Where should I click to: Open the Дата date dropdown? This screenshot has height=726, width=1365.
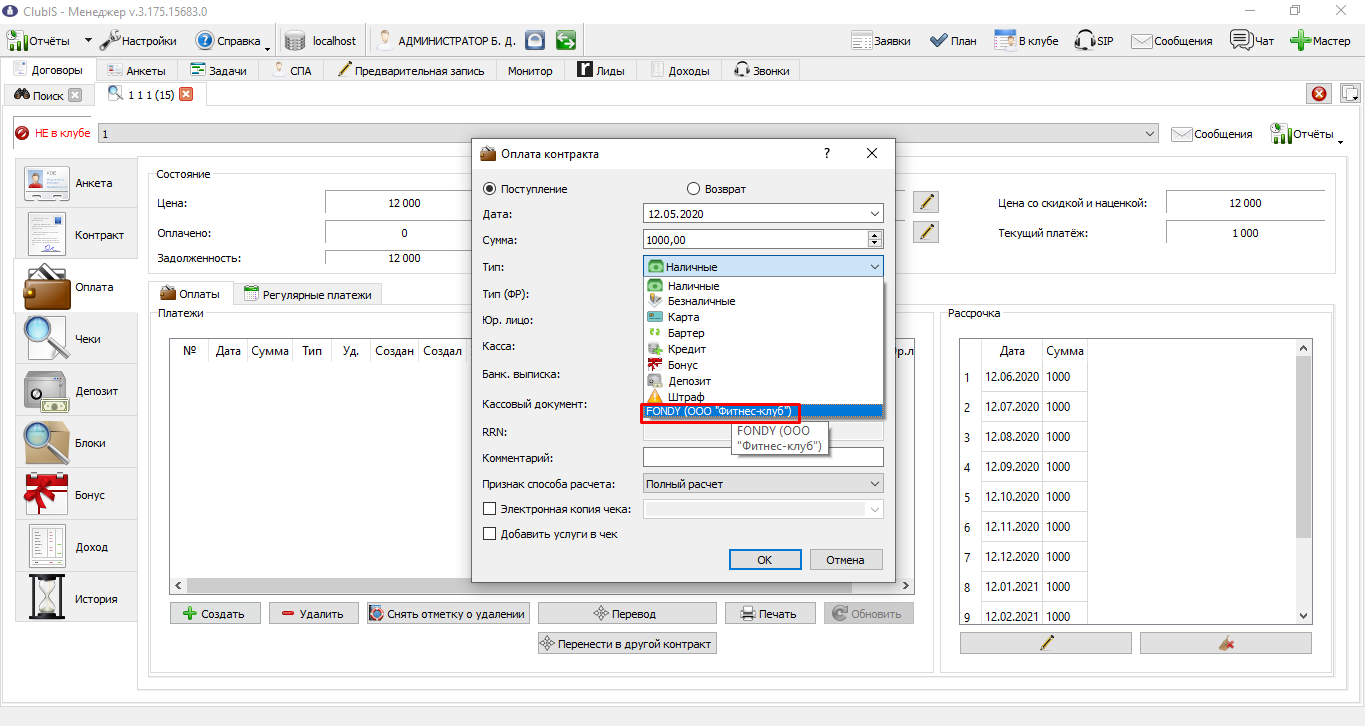coord(875,214)
